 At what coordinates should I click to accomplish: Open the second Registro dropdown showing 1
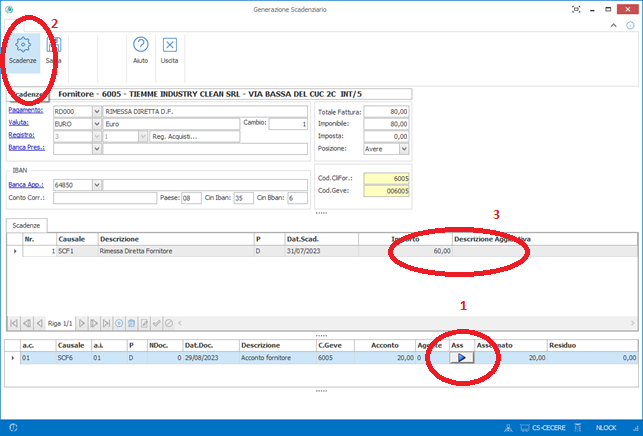click(x=143, y=136)
